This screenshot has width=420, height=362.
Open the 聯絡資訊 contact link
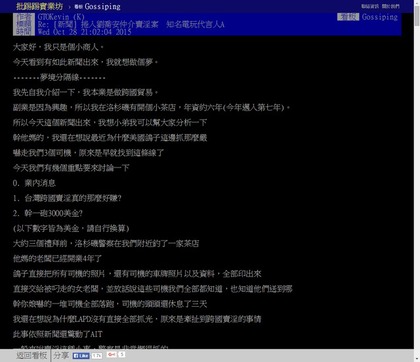tap(370, 6)
